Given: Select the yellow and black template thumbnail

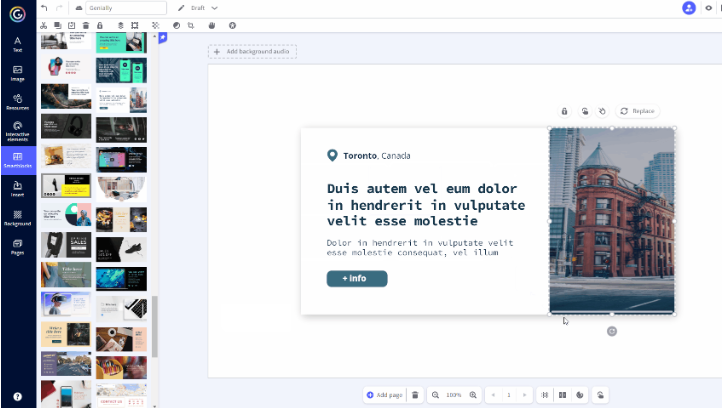Looking at the screenshot, I should click(x=66, y=186).
